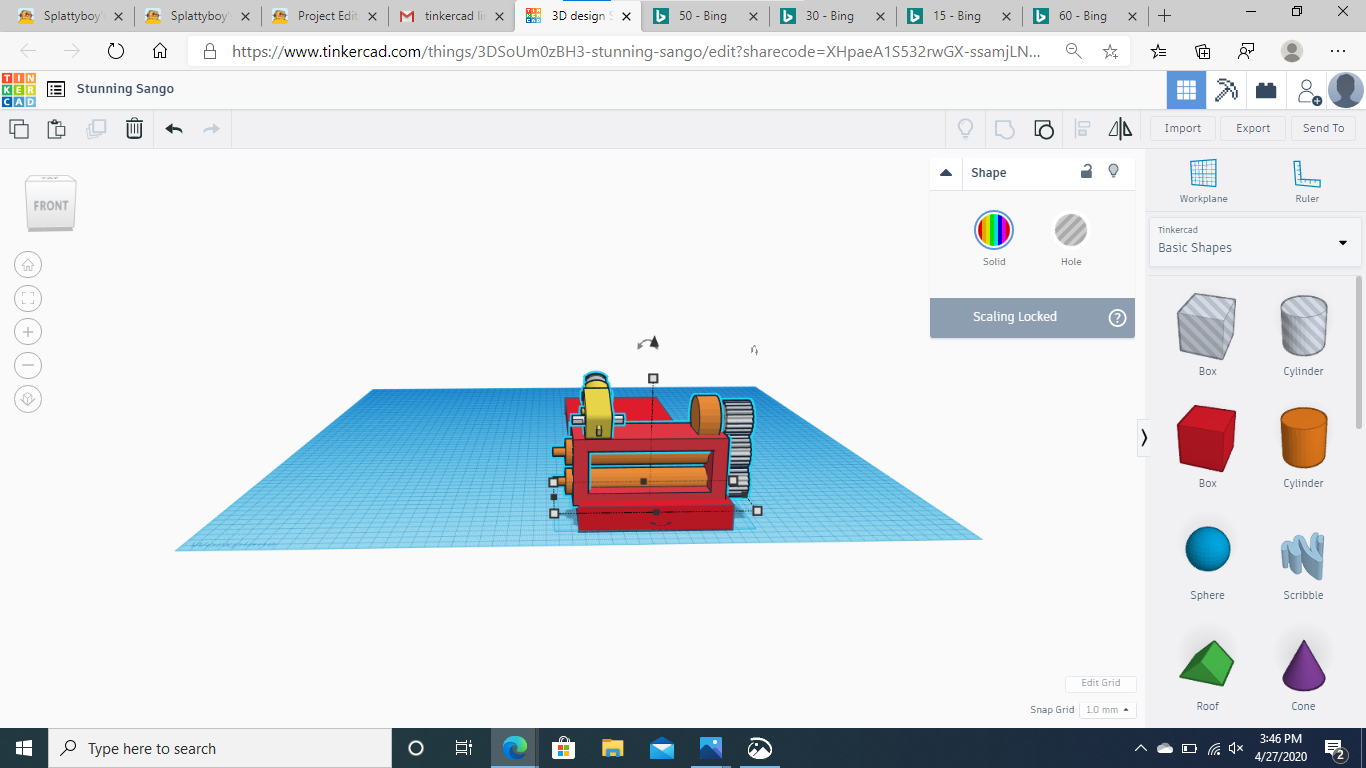The width and height of the screenshot is (1366, 768).
Task: Toggle shape visibility lightbulb in Shape panel
Action: click(x=1114, y=172)
